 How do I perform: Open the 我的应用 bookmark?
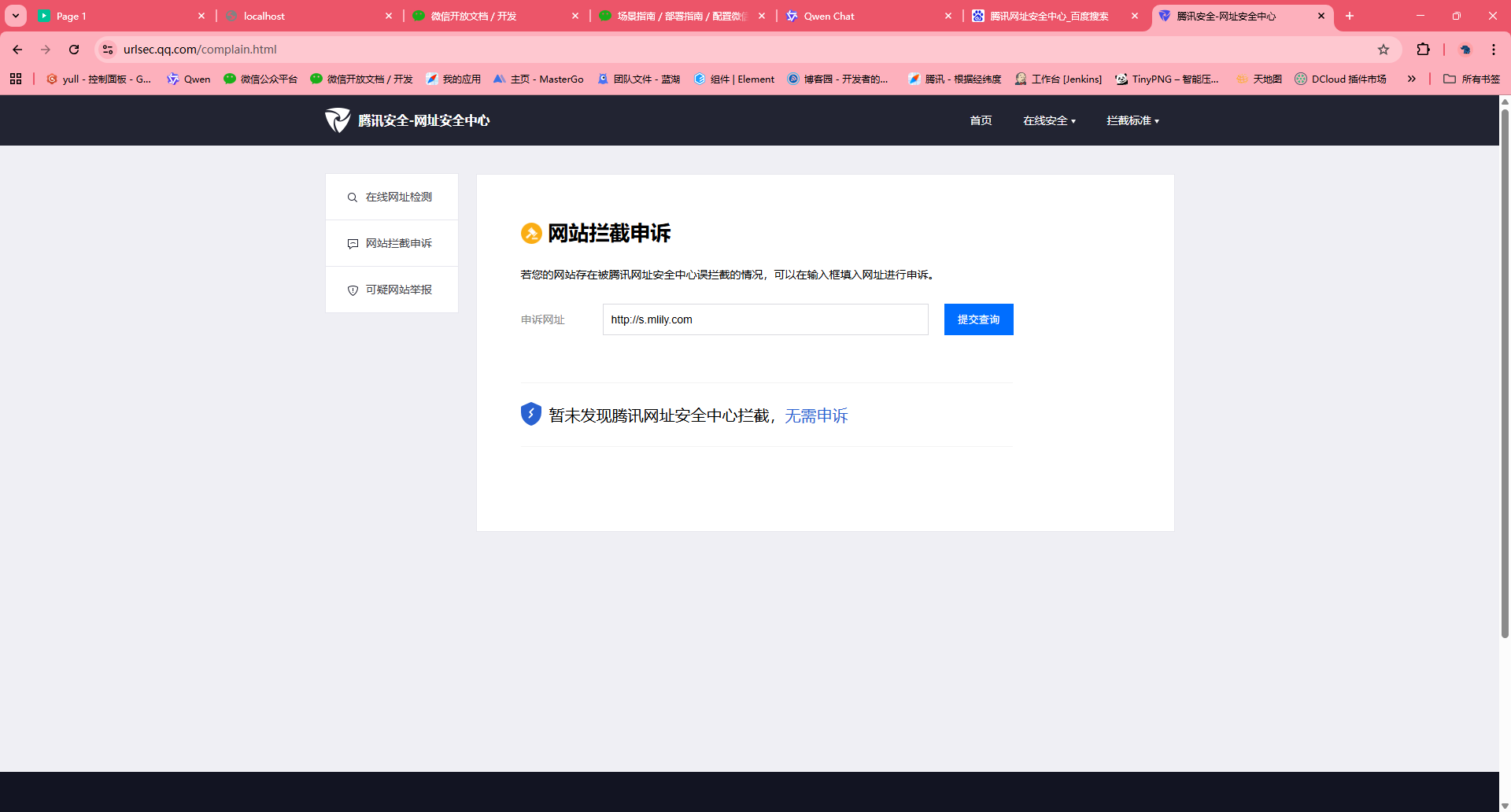453,79
